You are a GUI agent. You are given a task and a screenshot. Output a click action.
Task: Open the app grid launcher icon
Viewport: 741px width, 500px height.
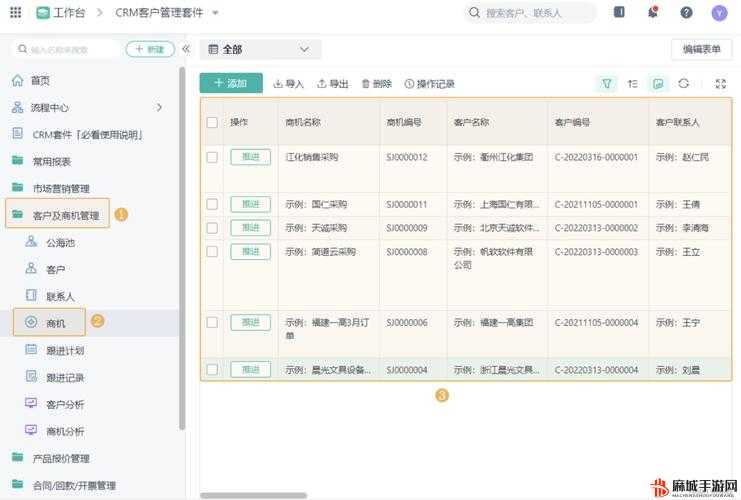click(x=15, y=12)
